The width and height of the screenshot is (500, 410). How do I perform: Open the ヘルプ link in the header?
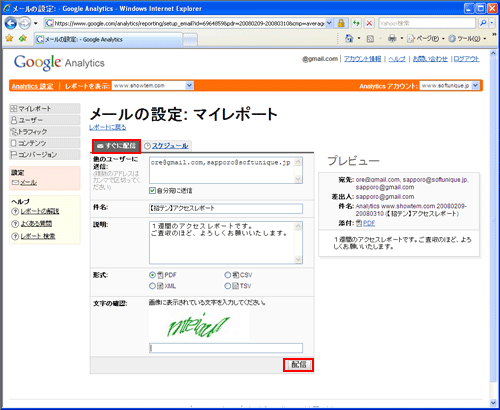(x=397, y=59)
